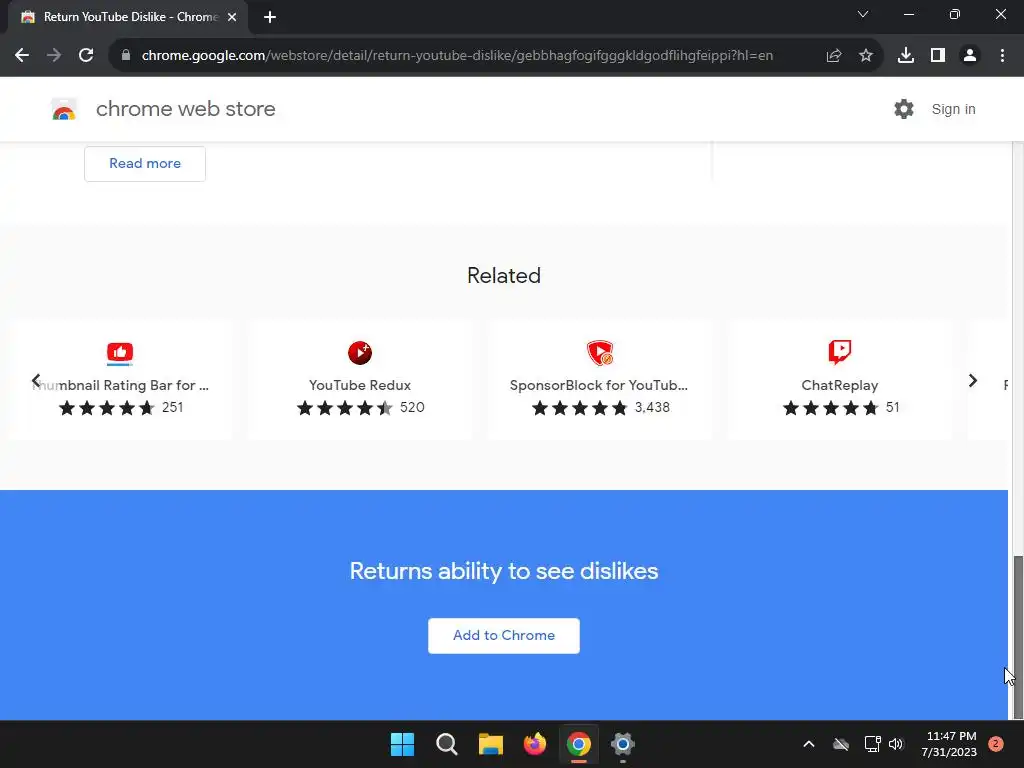
Task: Open the YouTube Redux extension title
Action: [360, 385]
